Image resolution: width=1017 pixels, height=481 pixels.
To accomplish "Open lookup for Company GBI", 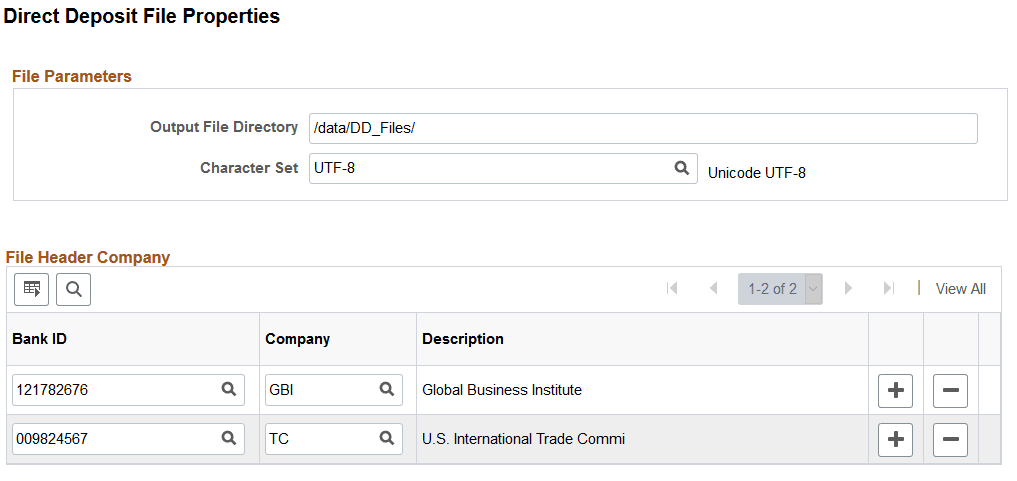I will pyautogui.click(x=386, y=390).
